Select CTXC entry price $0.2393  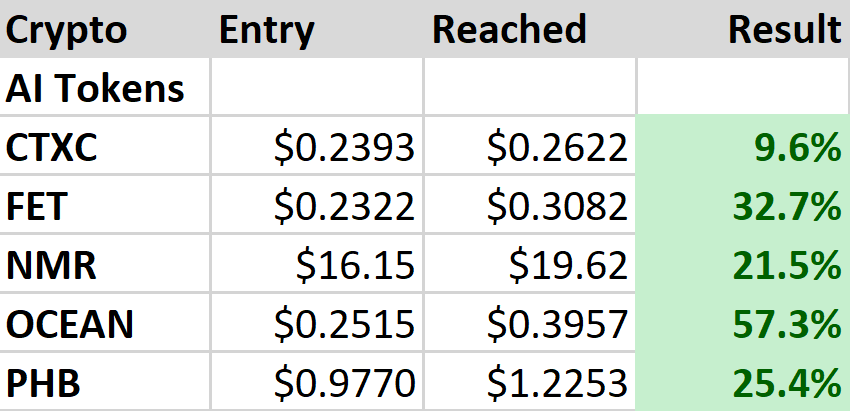[x=344, y=148]
